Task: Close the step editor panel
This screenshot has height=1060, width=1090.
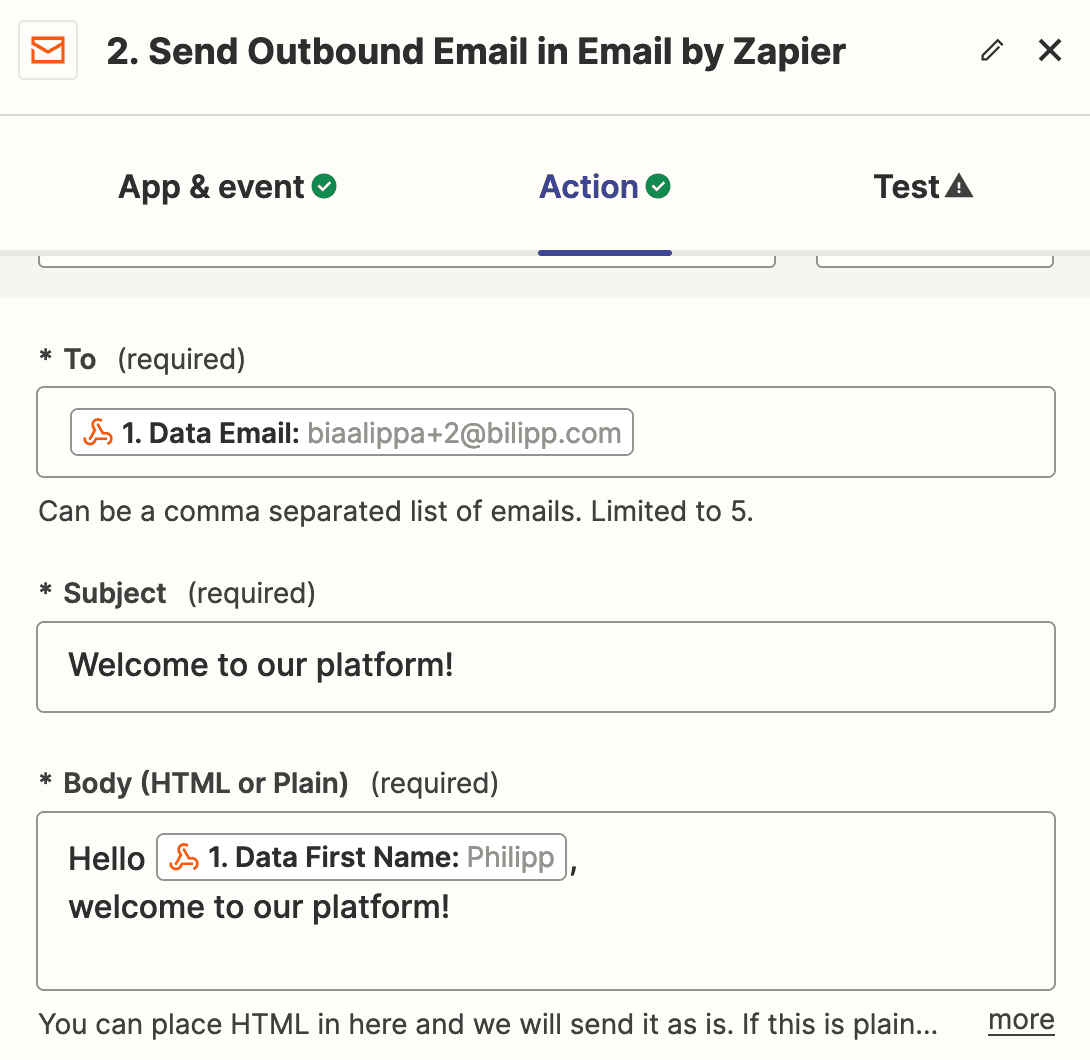Action: tap(1049, 51)
